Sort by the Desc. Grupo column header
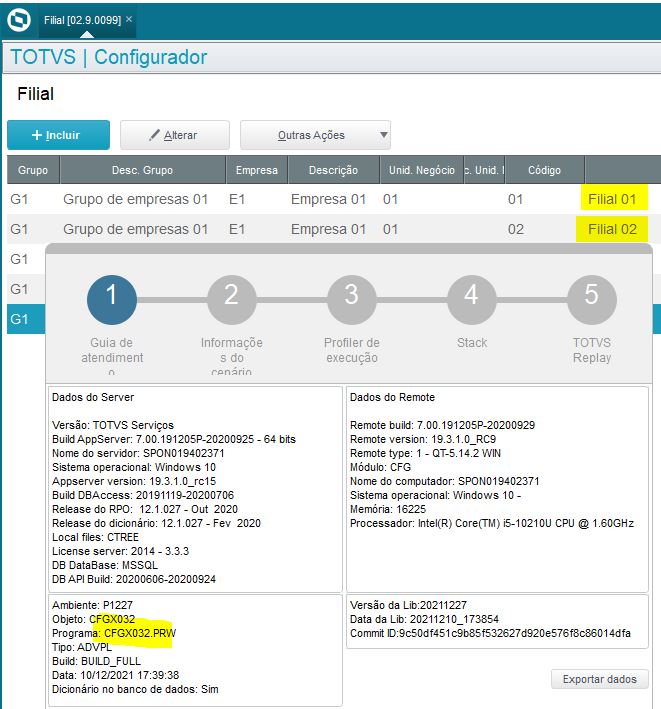The height and width of the screenshot is (709, 661). point(142,170)
